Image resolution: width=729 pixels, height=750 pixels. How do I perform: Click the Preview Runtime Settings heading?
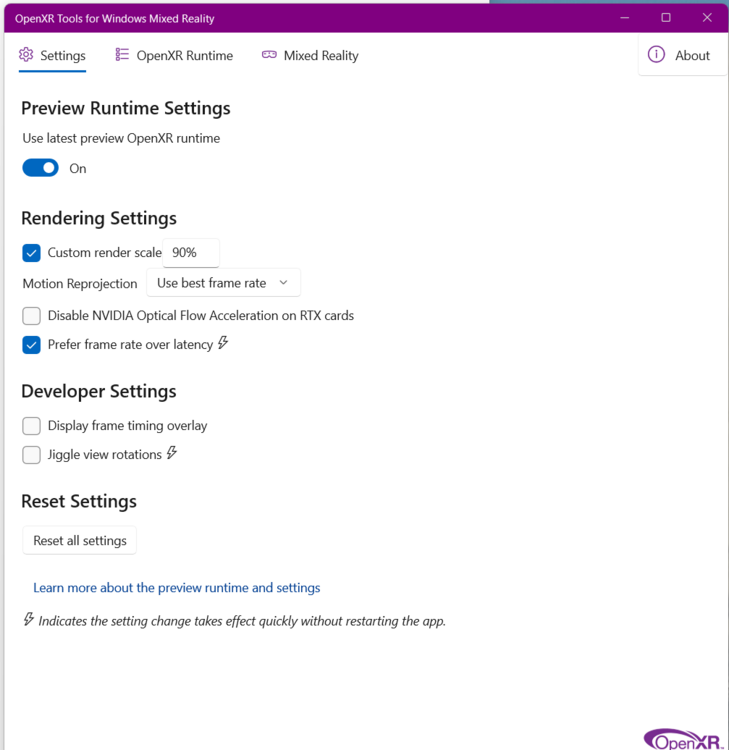(126, 108)
